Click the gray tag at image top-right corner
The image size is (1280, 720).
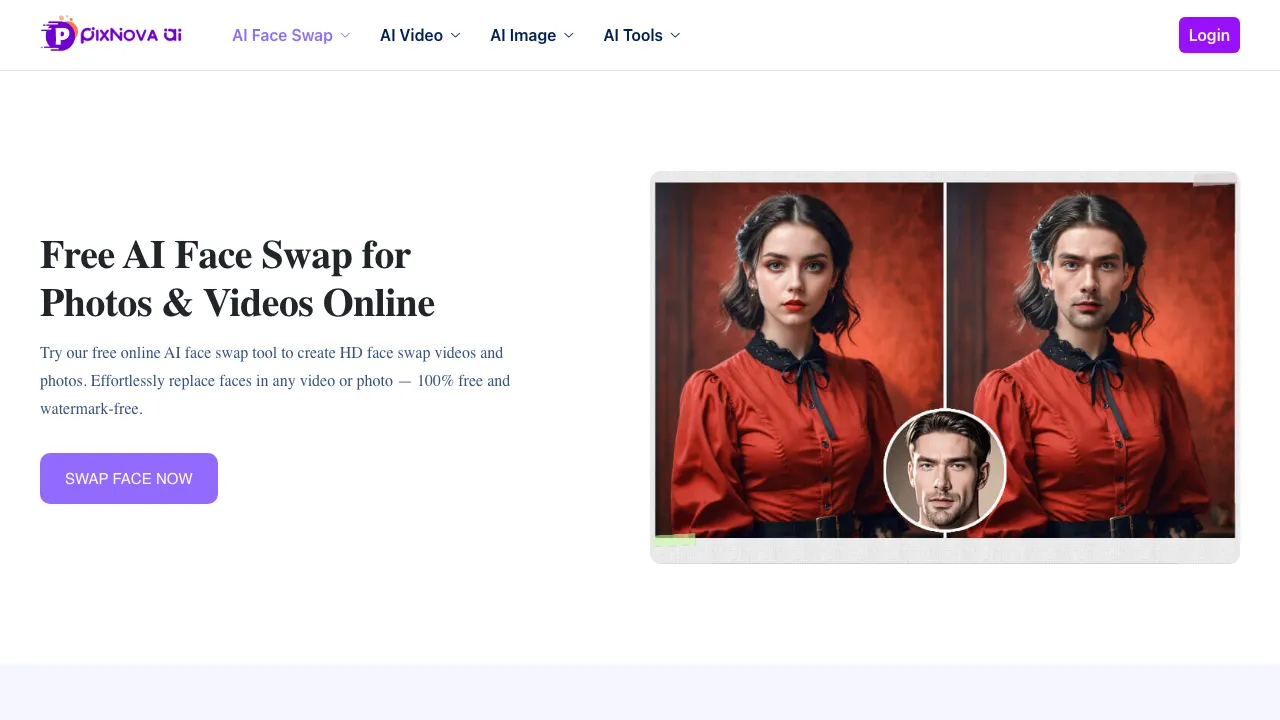pyautogui.click(x=1214, y=180)
